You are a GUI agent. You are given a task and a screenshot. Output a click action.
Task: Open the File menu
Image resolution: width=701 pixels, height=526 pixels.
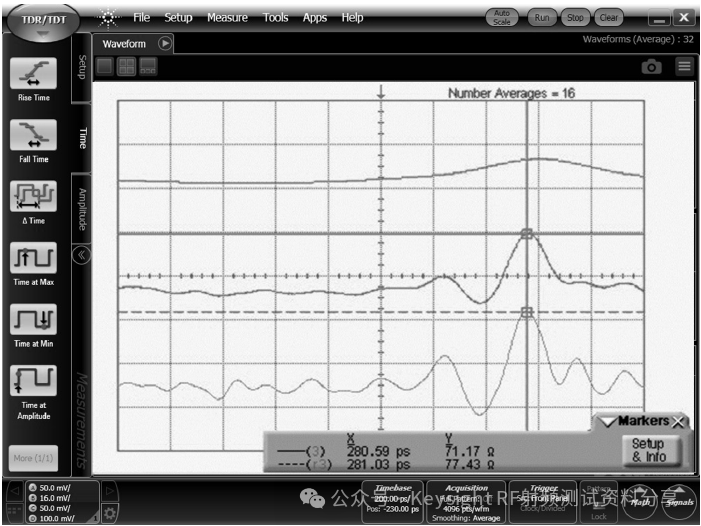pos(141,17)
